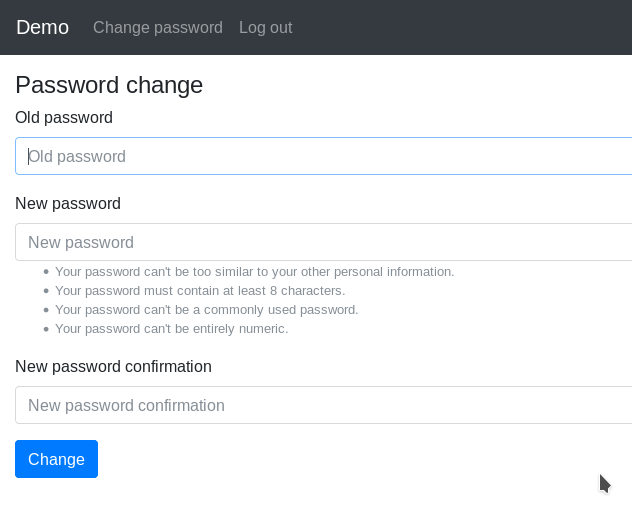Screen dimensions: 632x528
Task: Click the commonly used password hint
Action: click(206, 309)
